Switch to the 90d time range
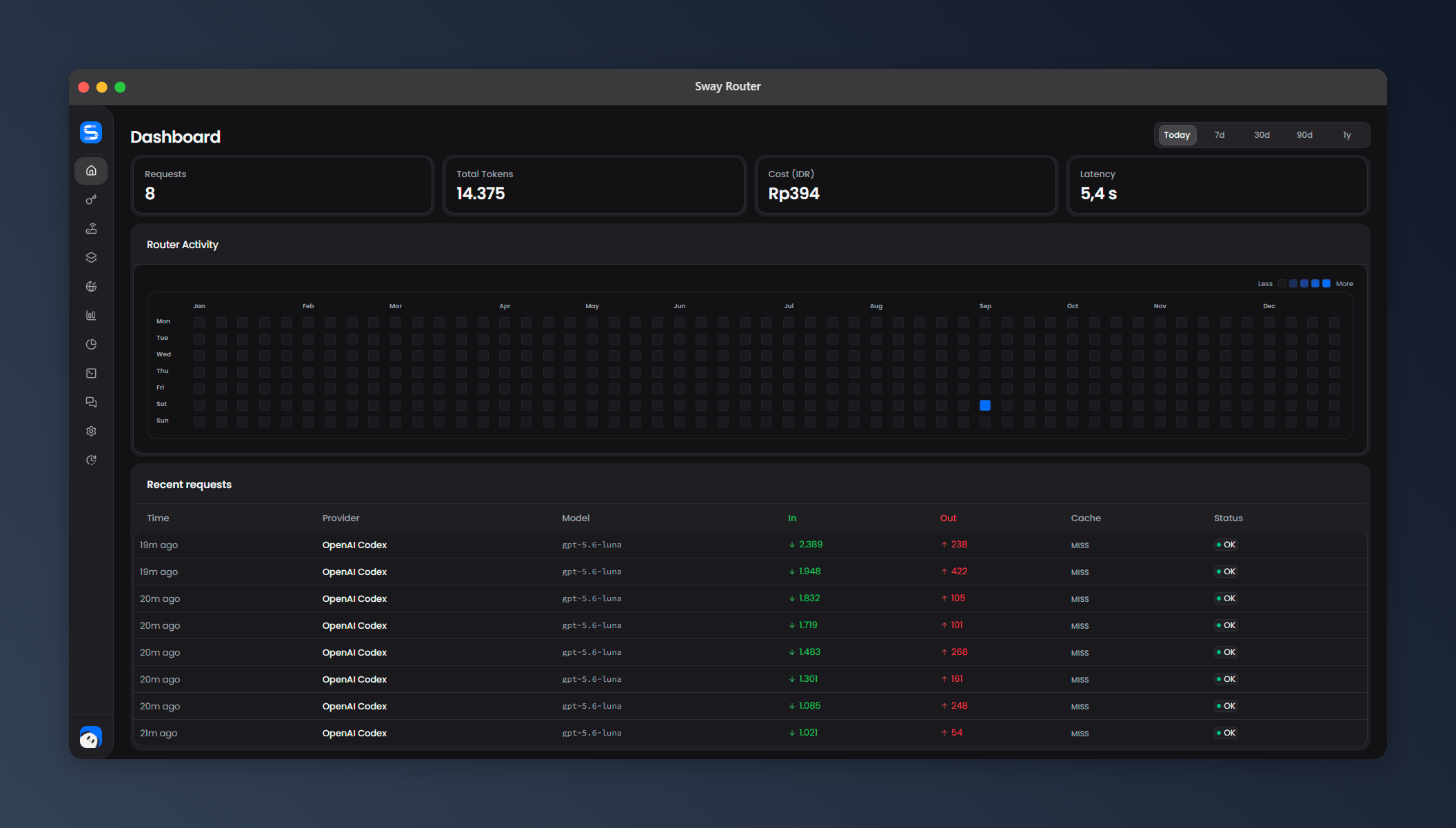This screenshot has height=828, width=1456. [1304, 135]
